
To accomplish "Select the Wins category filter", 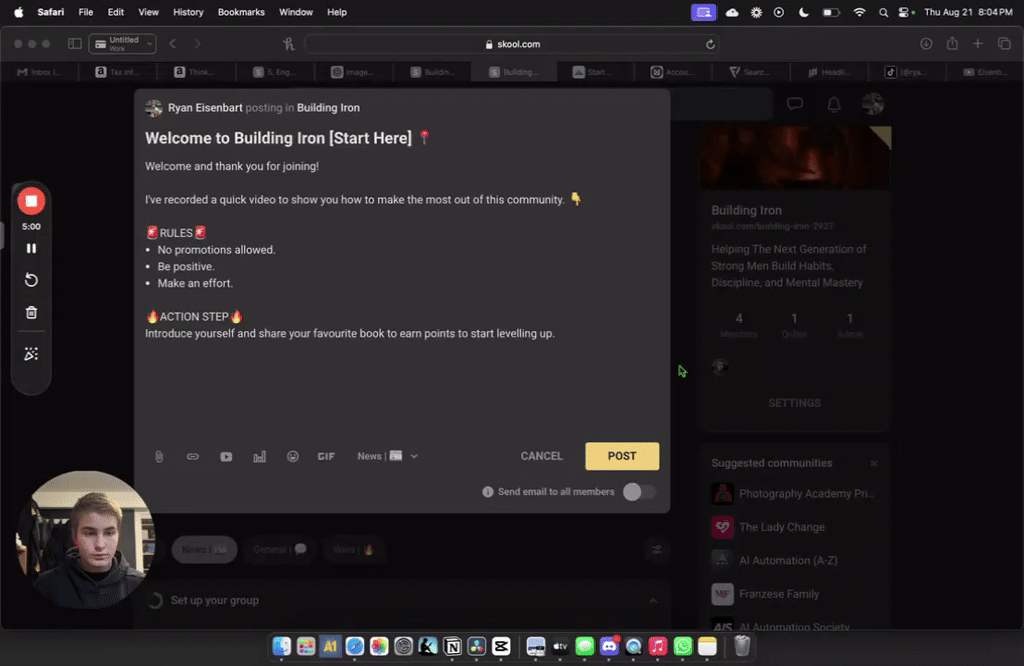I will pyautogui.click(x=353, y=550).
